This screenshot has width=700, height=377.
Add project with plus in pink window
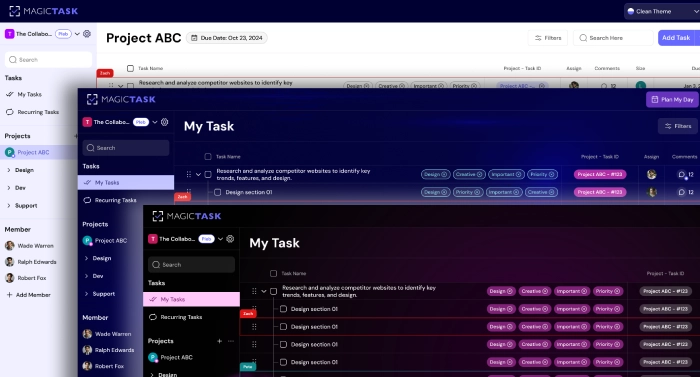point(219,341)
